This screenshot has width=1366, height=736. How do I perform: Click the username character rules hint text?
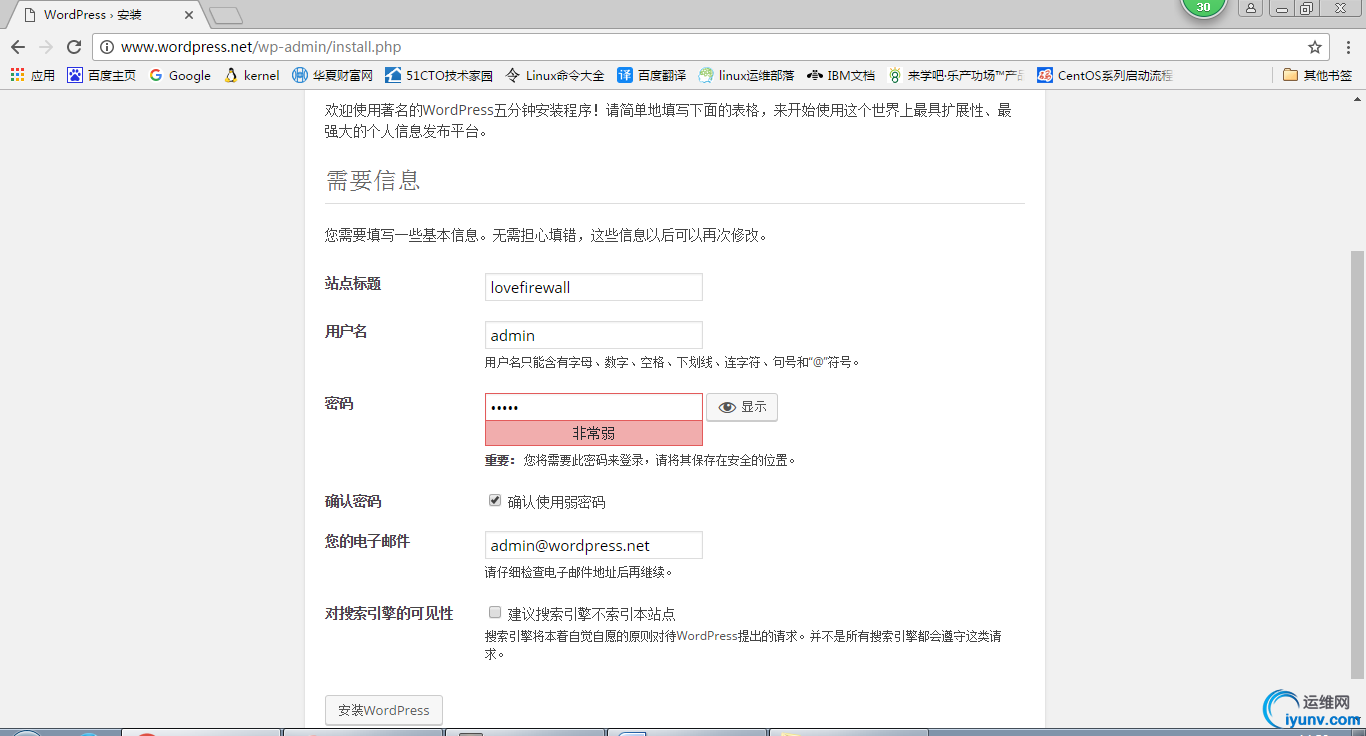pyautogui.click(x=672, y=362)
